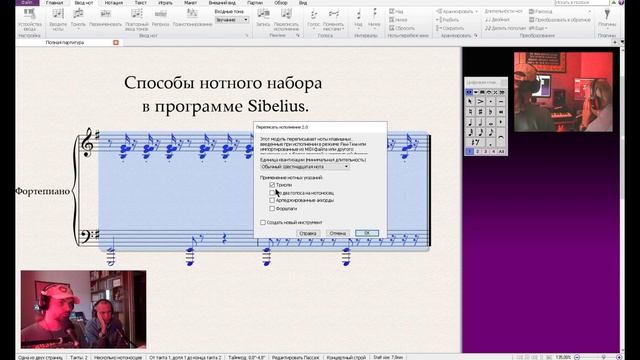The width and height of the screenshot is (640, 360).
Task: Select the whole note on keypad
Action: pos(491,122)
